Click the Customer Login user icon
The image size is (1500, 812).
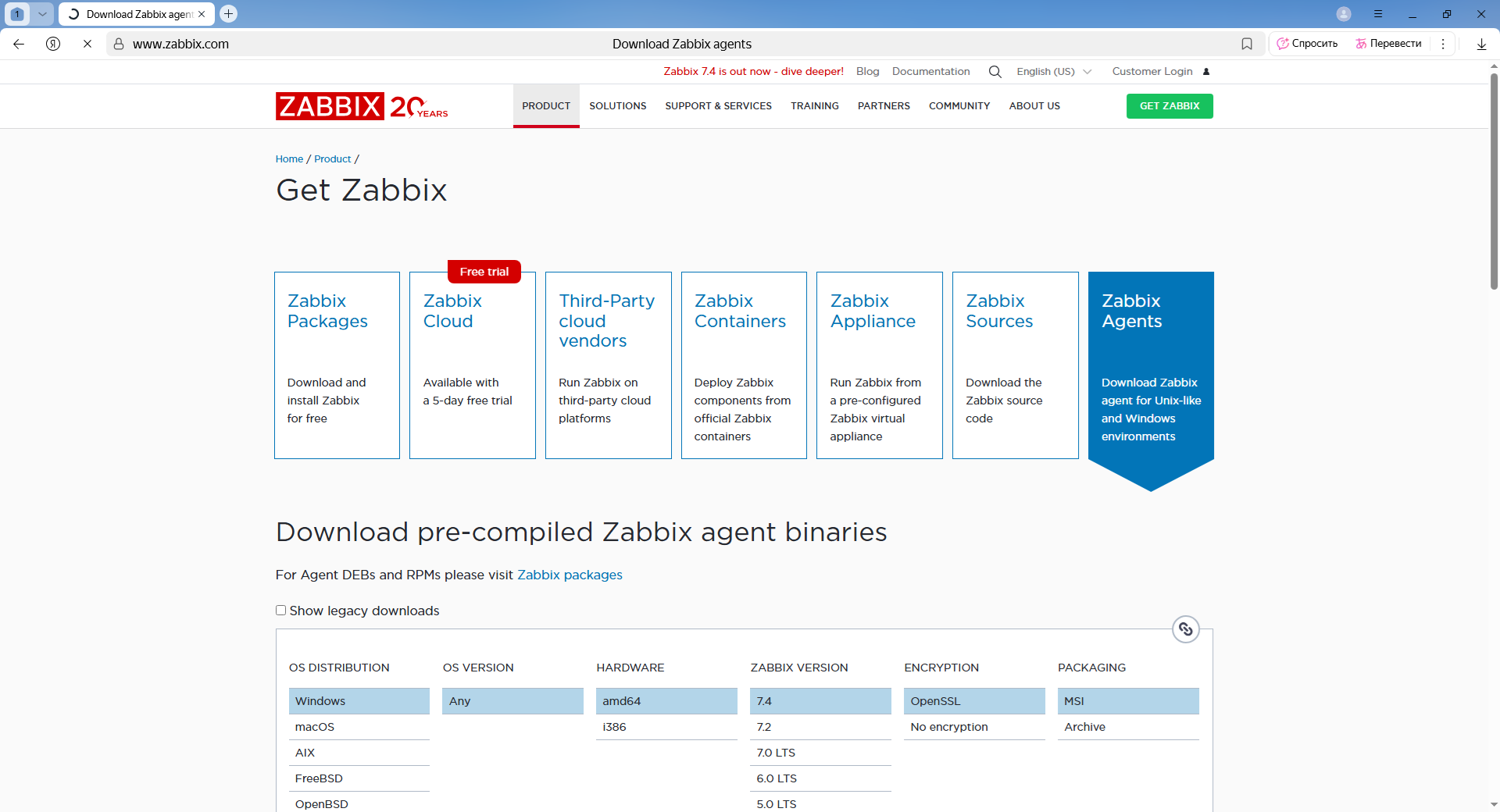pos(1206,71)
